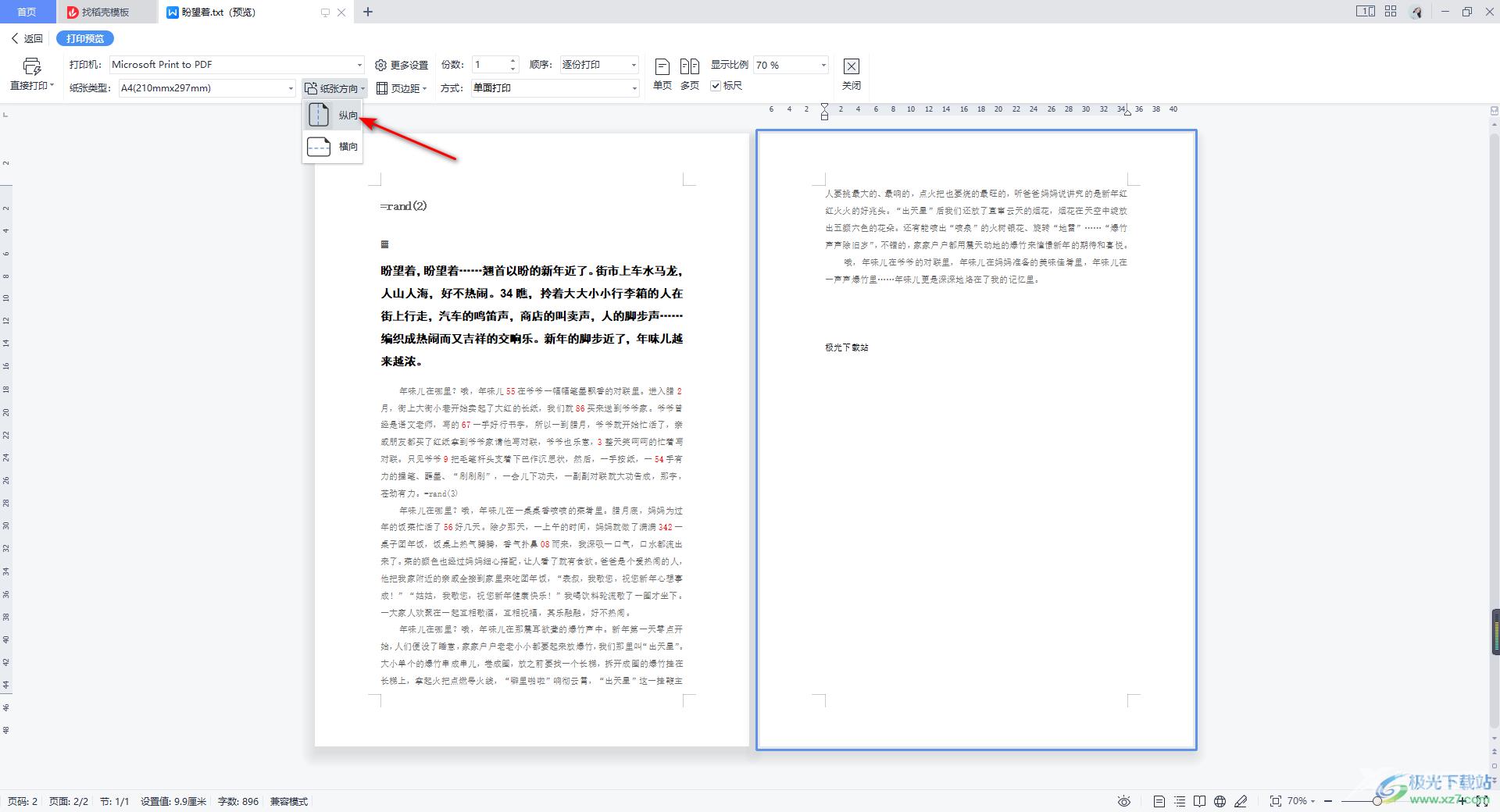The height and width of the screenshot is (812, 1500).
Task: Click the first preview page thumbnail
Action: click(532, 440)
